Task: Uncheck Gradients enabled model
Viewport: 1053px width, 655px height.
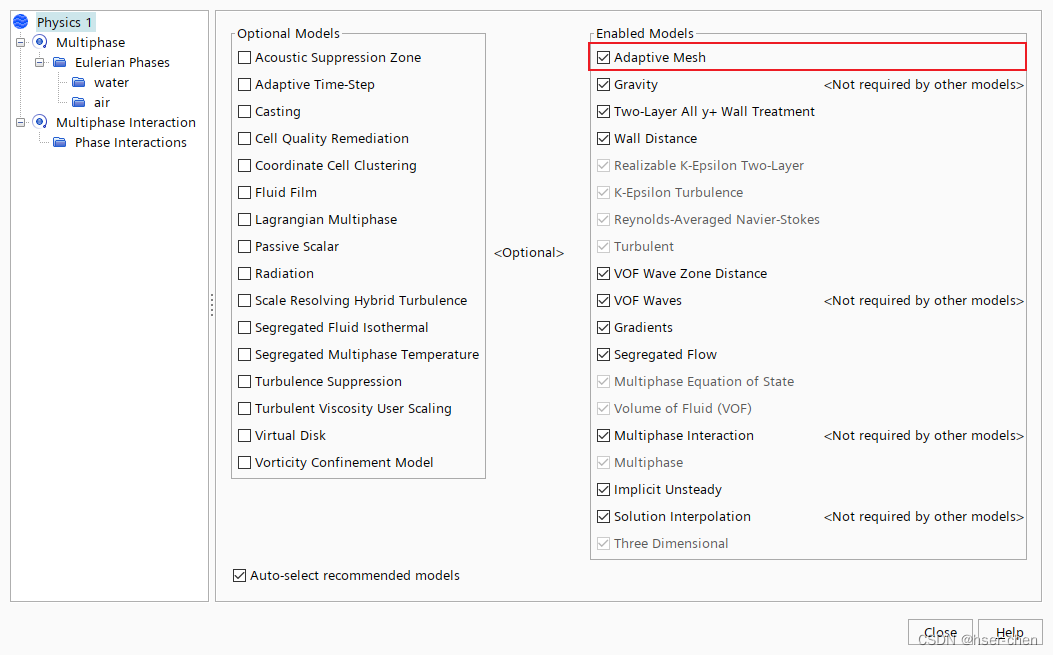Action: [x=604, y=327]
